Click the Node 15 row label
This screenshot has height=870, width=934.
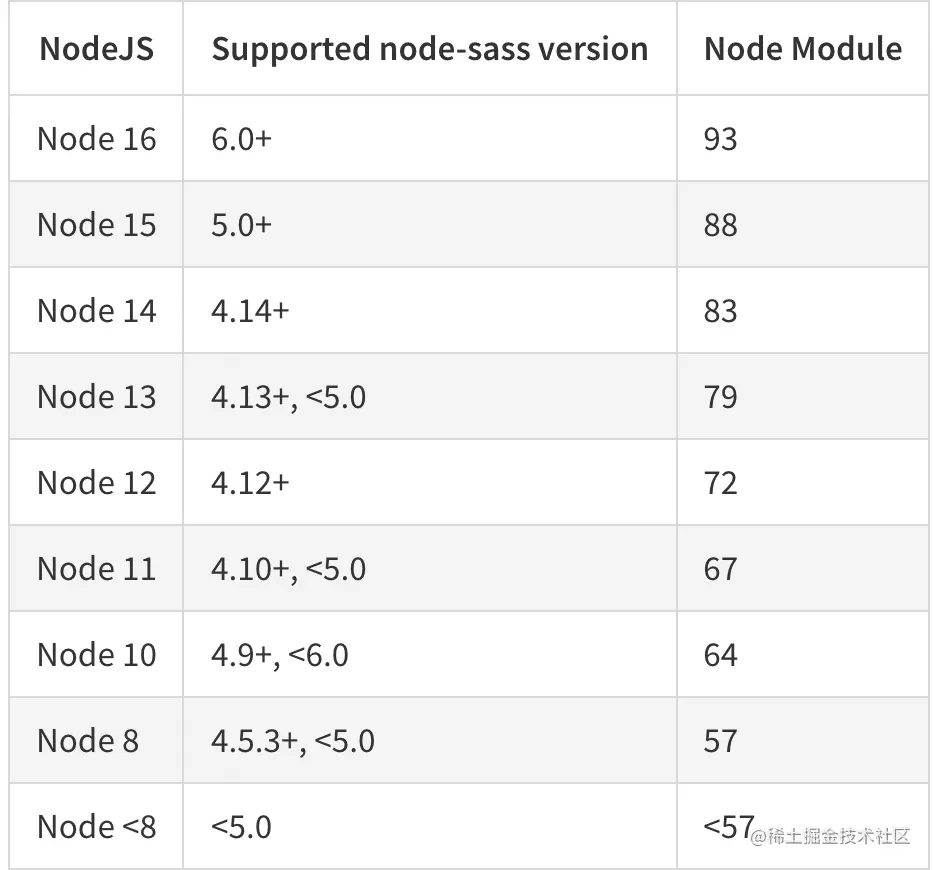[x=97, y=225]
